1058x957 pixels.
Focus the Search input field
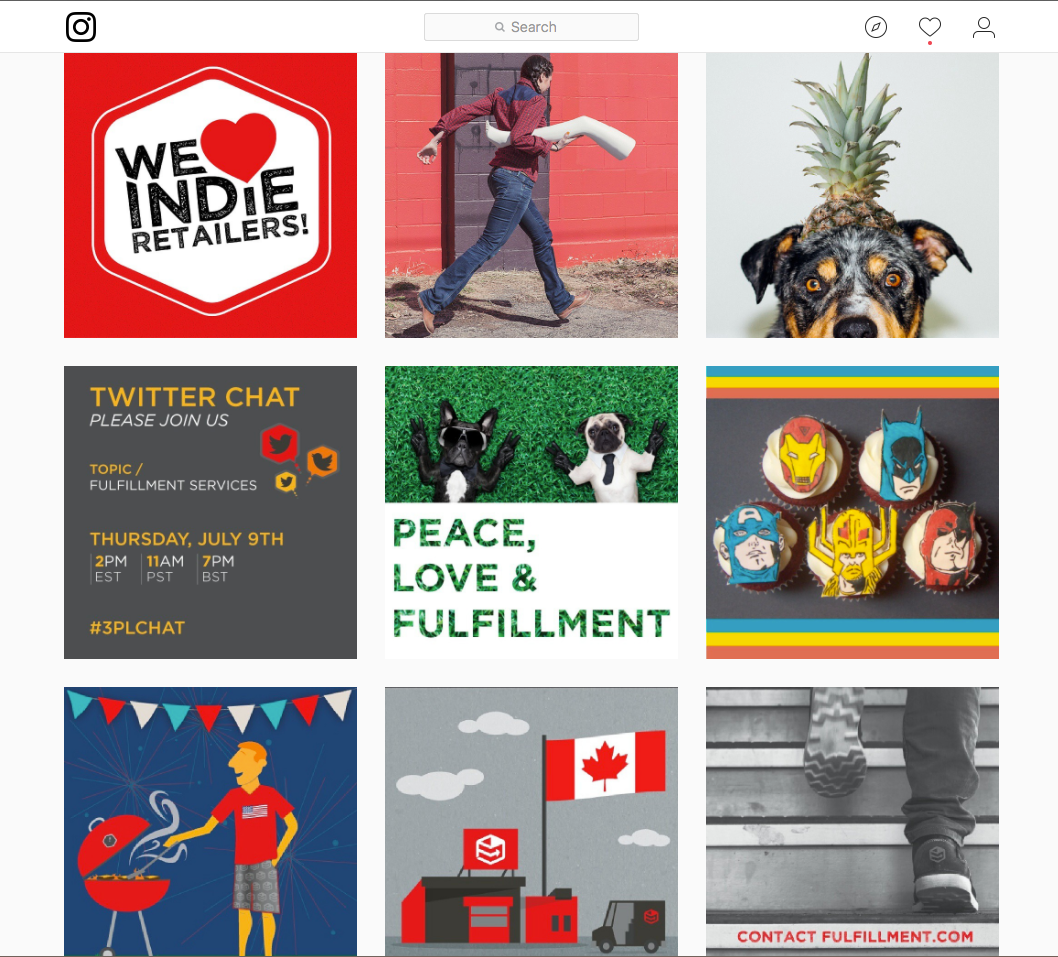pyautogui.click(x=531, y=27)
